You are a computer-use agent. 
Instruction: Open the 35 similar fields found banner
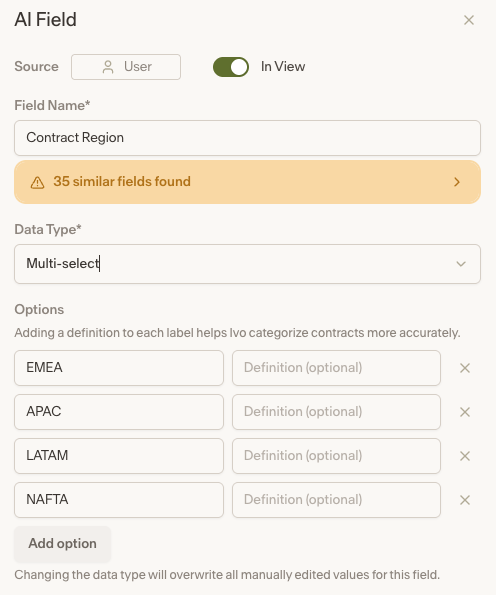(x=247, y=182)
